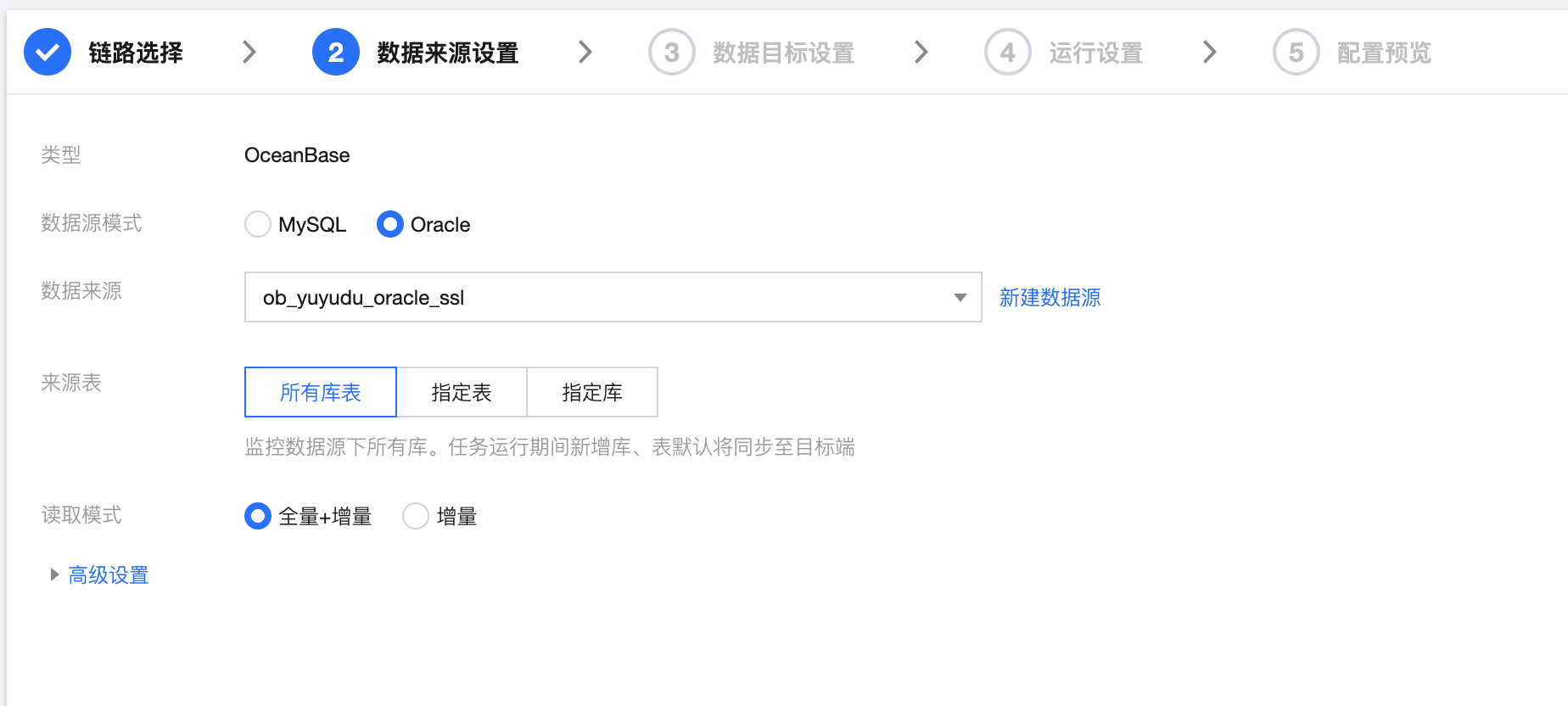Click the 新建数据源 link

tap(1050, 298)
